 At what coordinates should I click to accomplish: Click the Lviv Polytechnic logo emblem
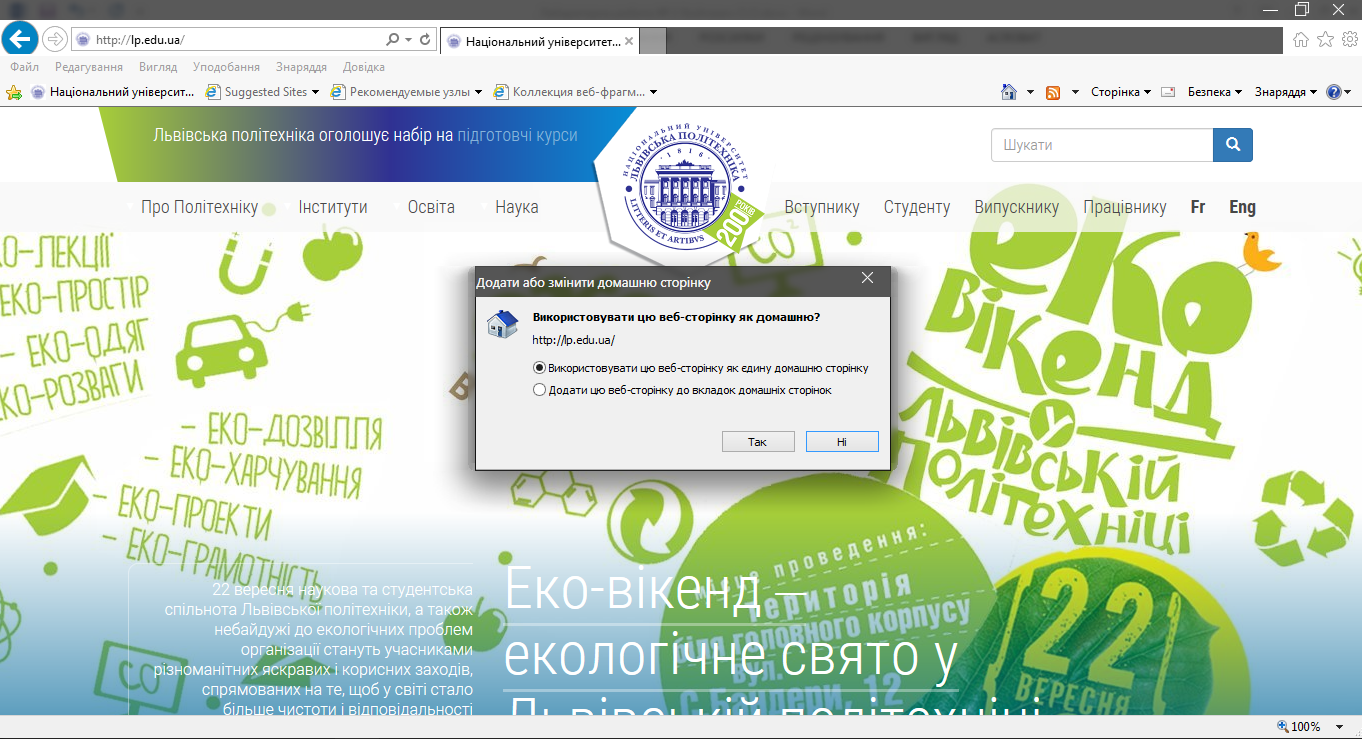point(684,187)
